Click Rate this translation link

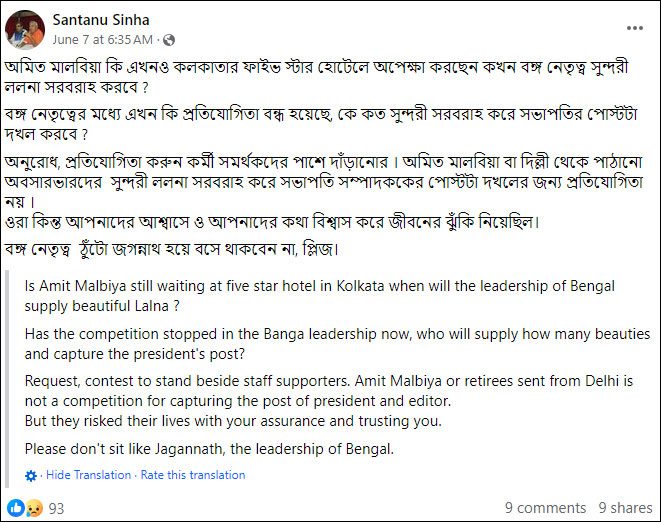(193, 475)
